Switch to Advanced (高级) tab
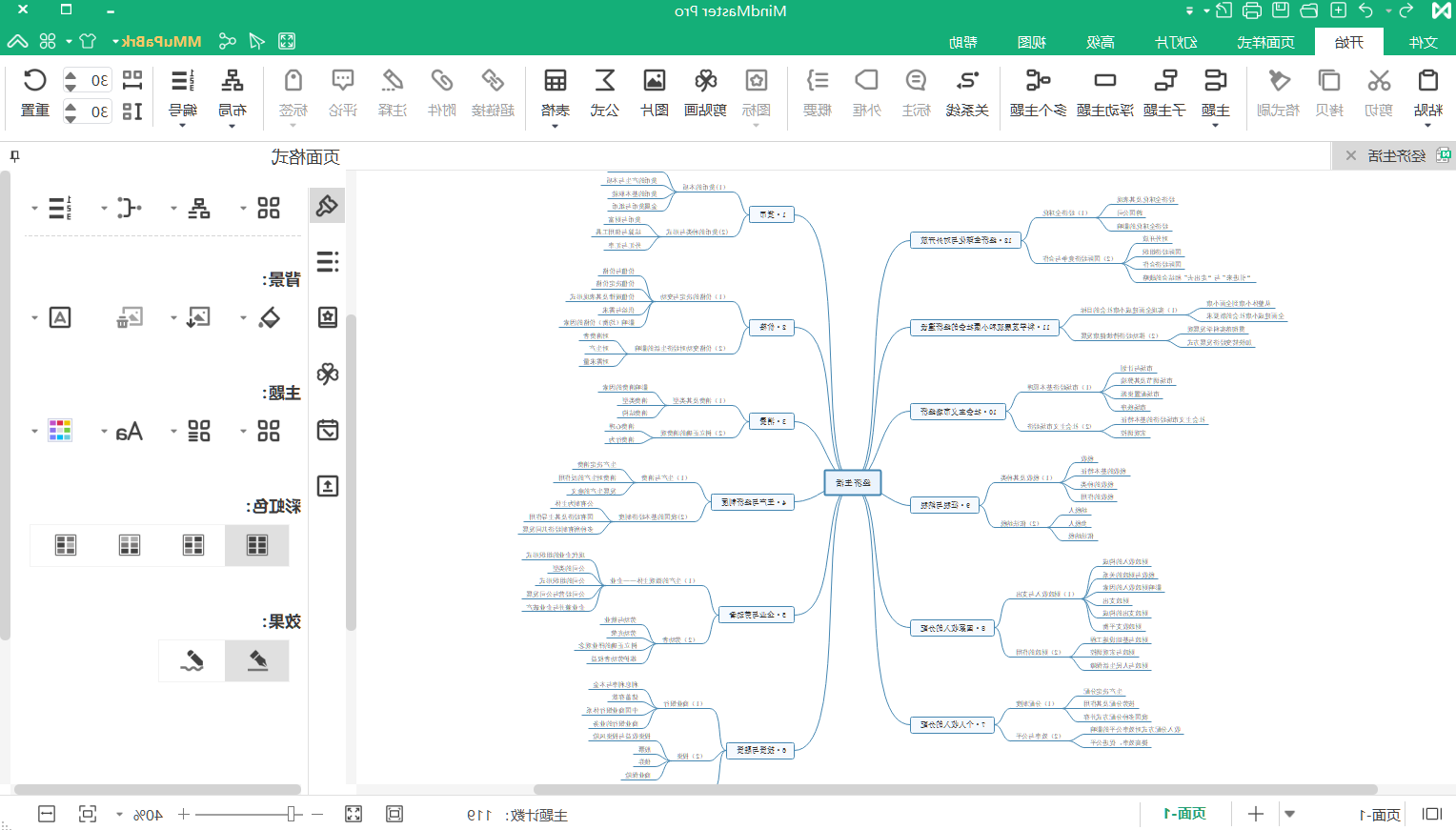The width and height of the screenshot is (1456, 830). coord(1101,42)
